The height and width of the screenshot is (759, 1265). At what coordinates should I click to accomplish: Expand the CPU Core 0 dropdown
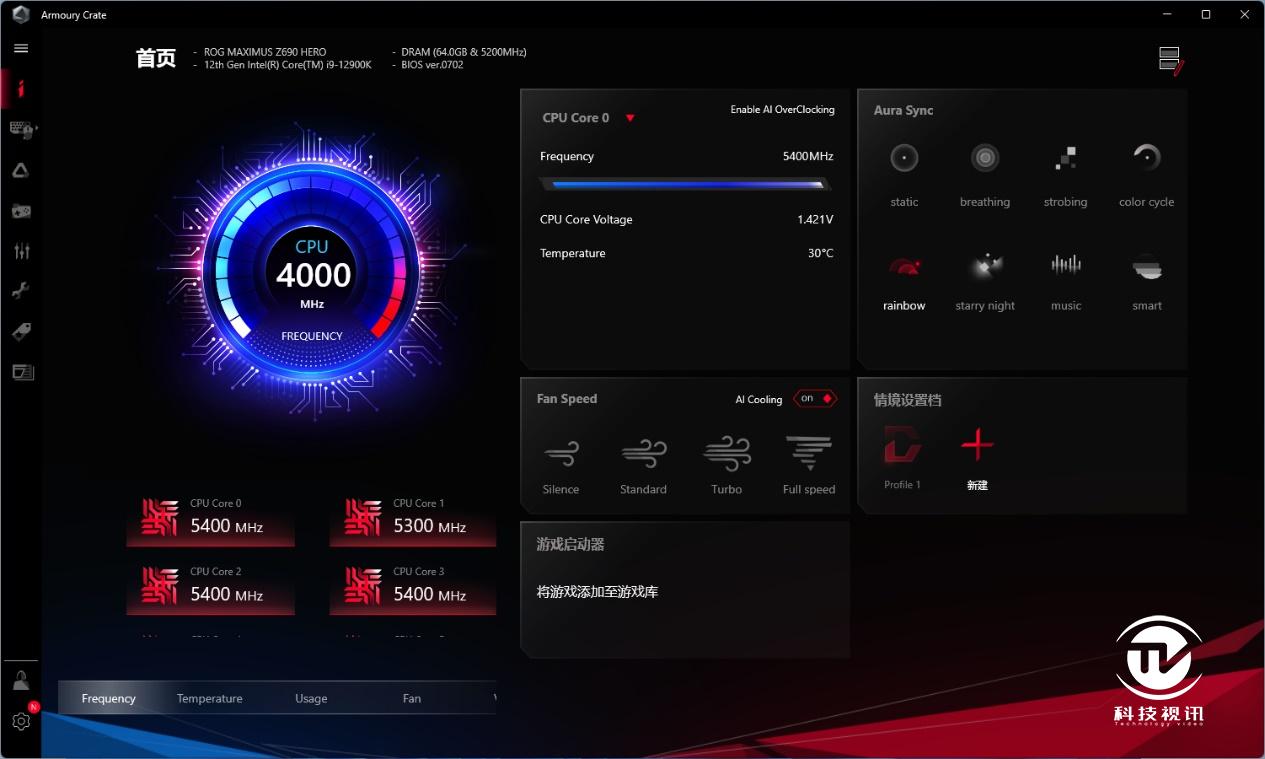click(630, 118)
